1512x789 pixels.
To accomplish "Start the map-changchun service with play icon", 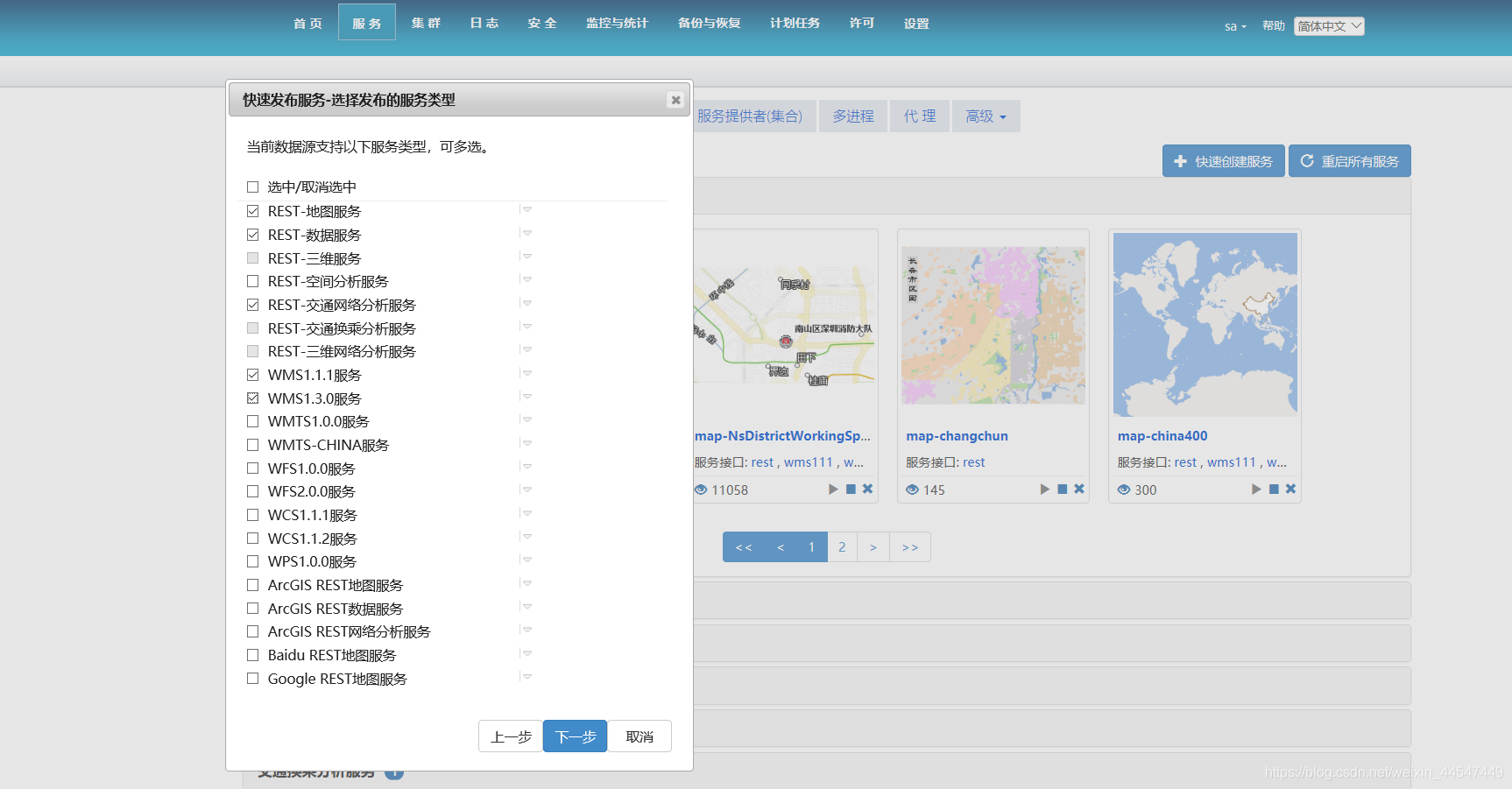I will (1044, 490).
